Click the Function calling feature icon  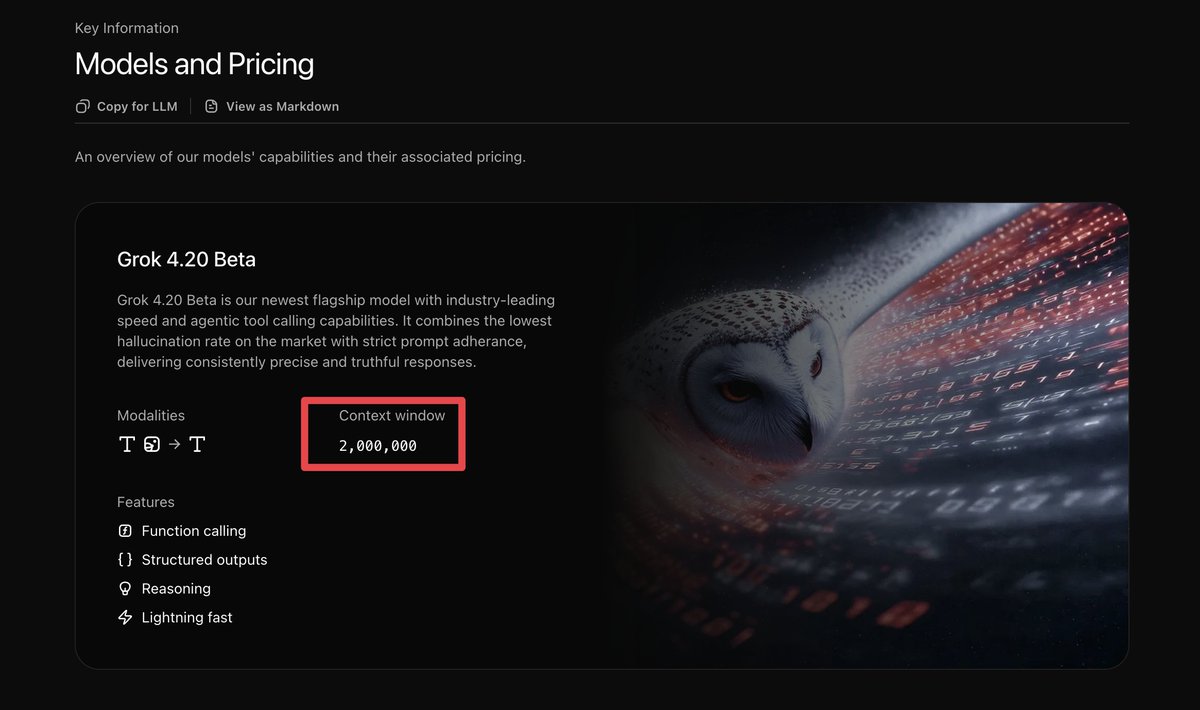pos(125,531)
